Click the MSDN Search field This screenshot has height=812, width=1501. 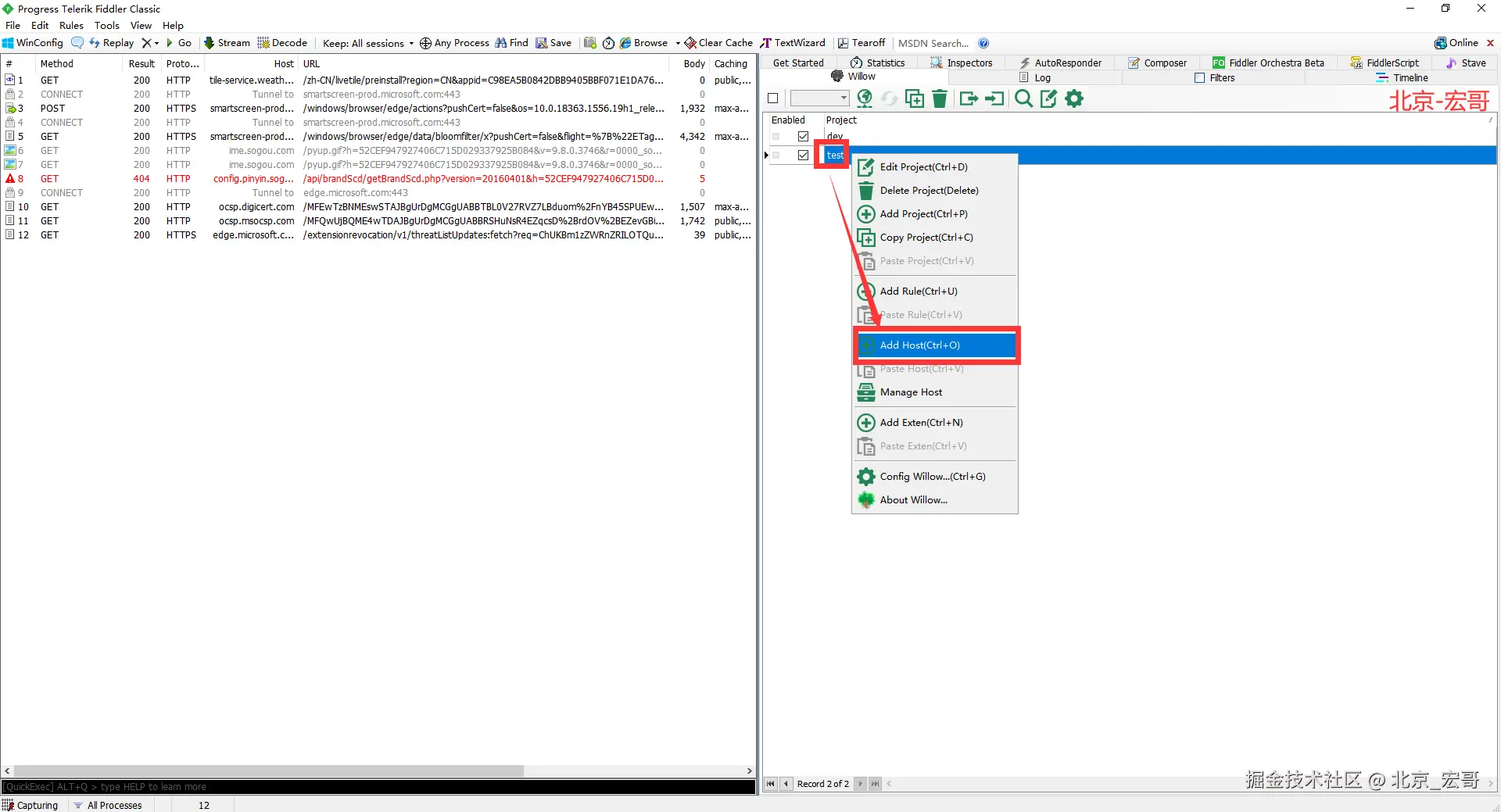pos(933,43)
